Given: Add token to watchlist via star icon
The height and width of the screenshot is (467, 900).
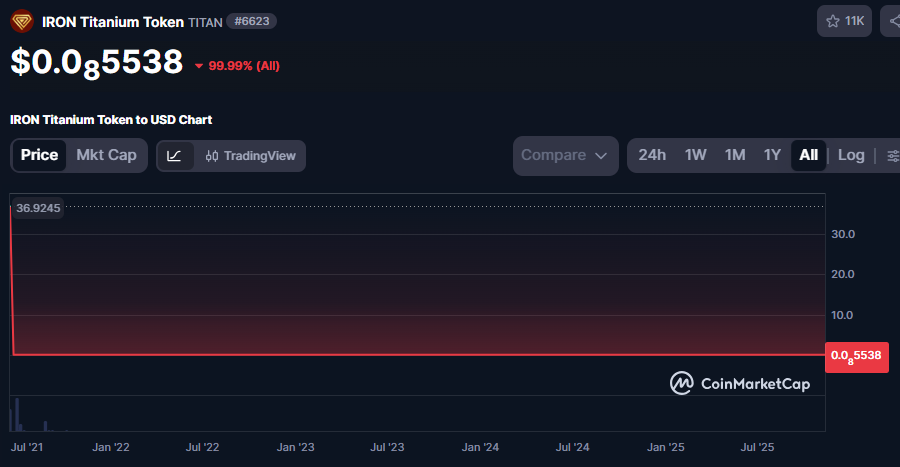Looking at the screenshot, I should point(845,21).
